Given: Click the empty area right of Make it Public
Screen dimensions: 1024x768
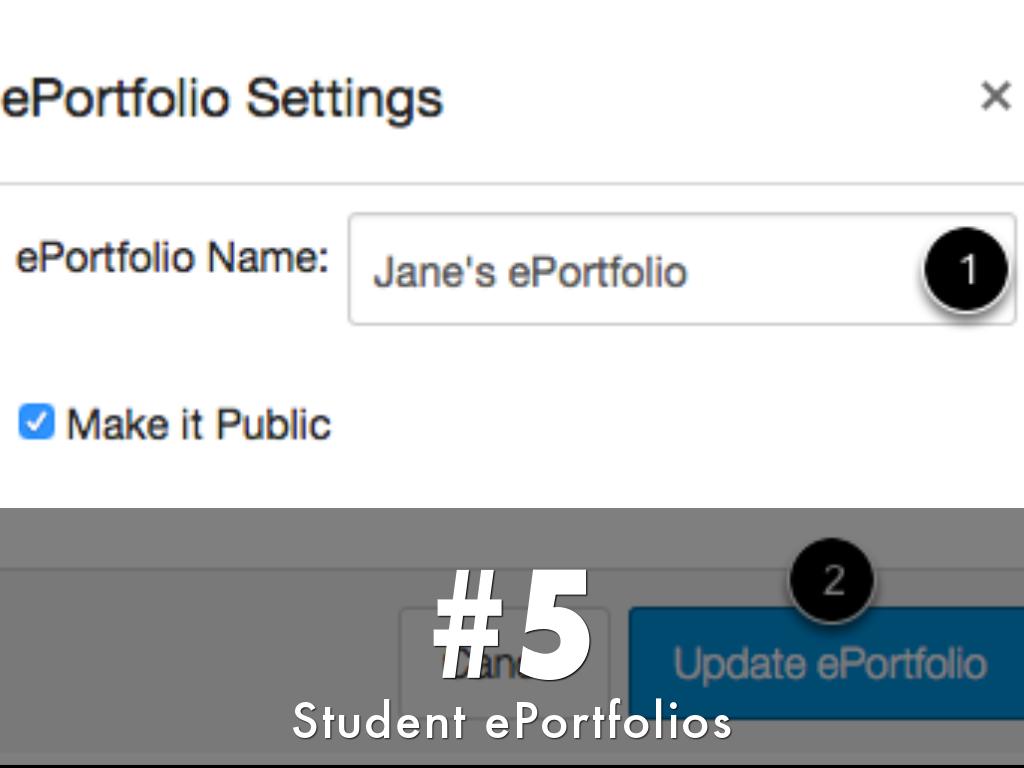Looking at the screenshot, I should (x=650, y=425).
